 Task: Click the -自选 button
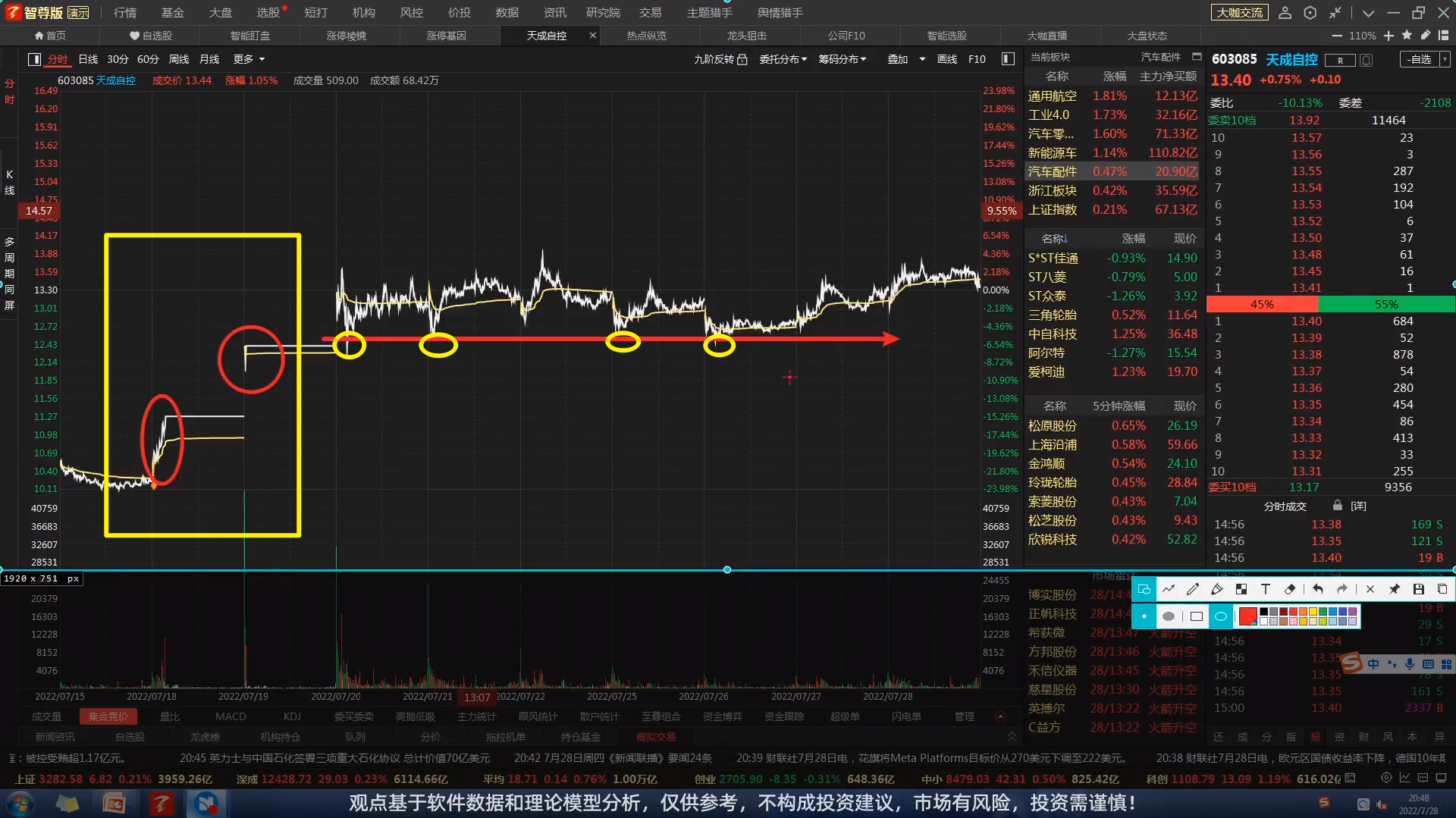click(1418, 59)
